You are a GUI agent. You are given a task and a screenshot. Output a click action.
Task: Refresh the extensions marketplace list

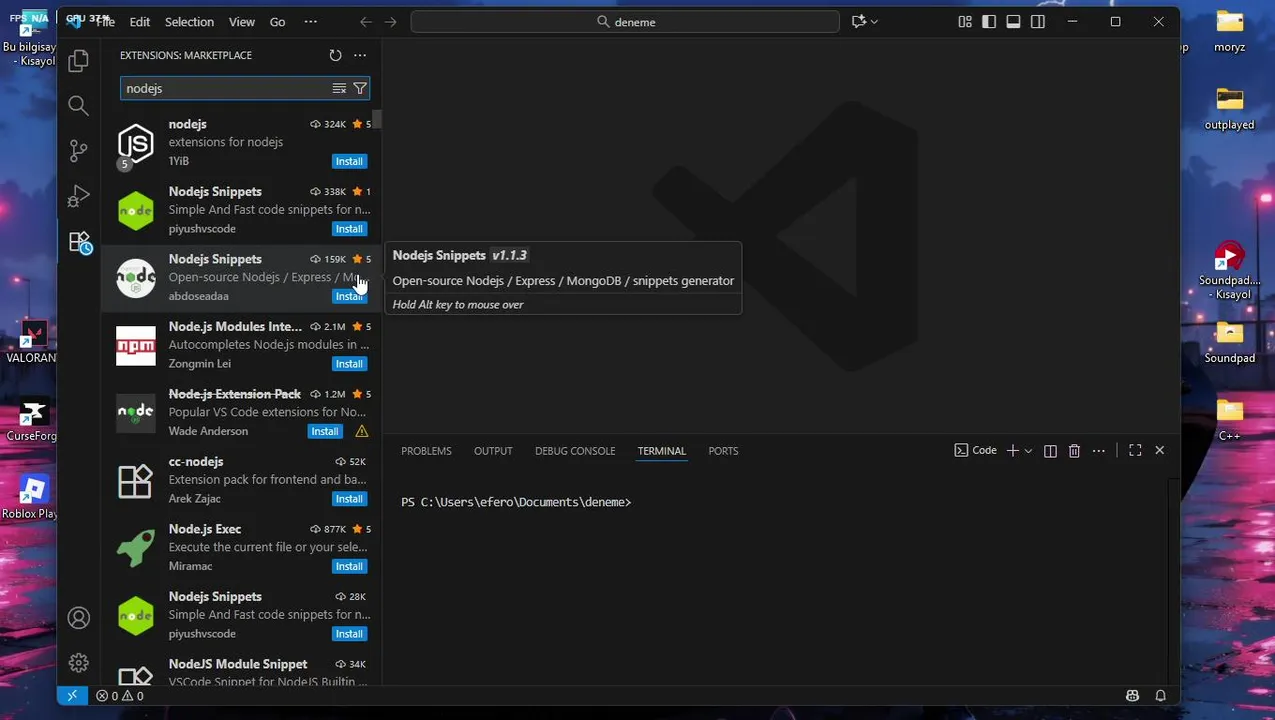[335, 55]
